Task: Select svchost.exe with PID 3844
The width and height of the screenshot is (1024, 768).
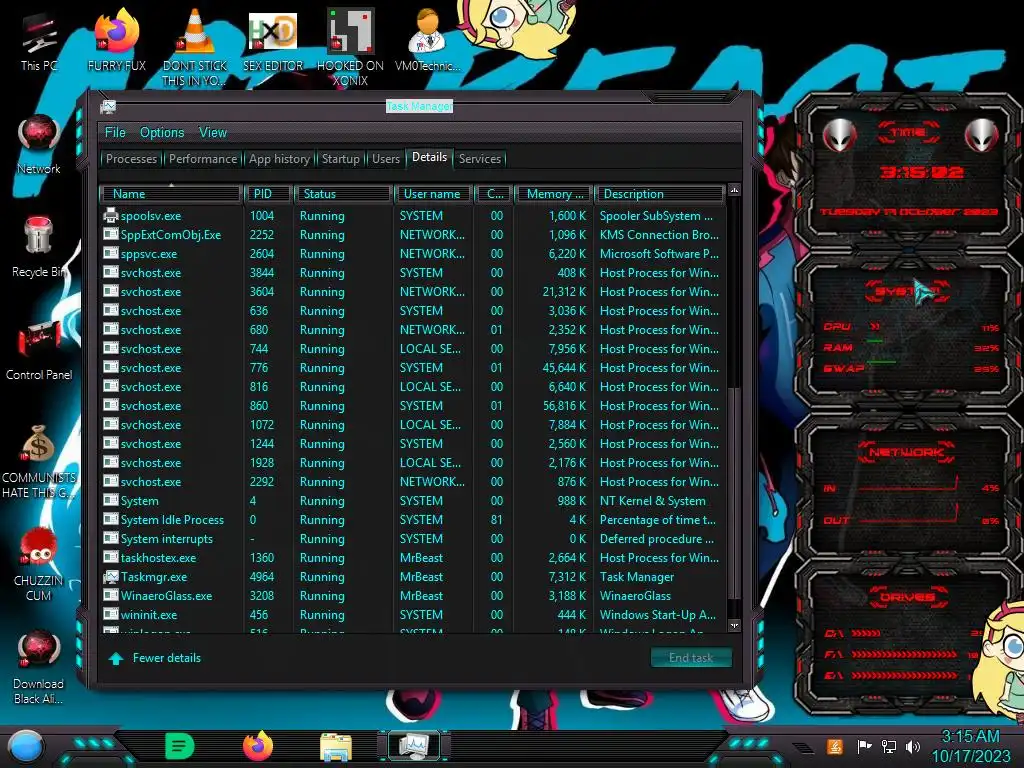Action: [x=413, y=272]
